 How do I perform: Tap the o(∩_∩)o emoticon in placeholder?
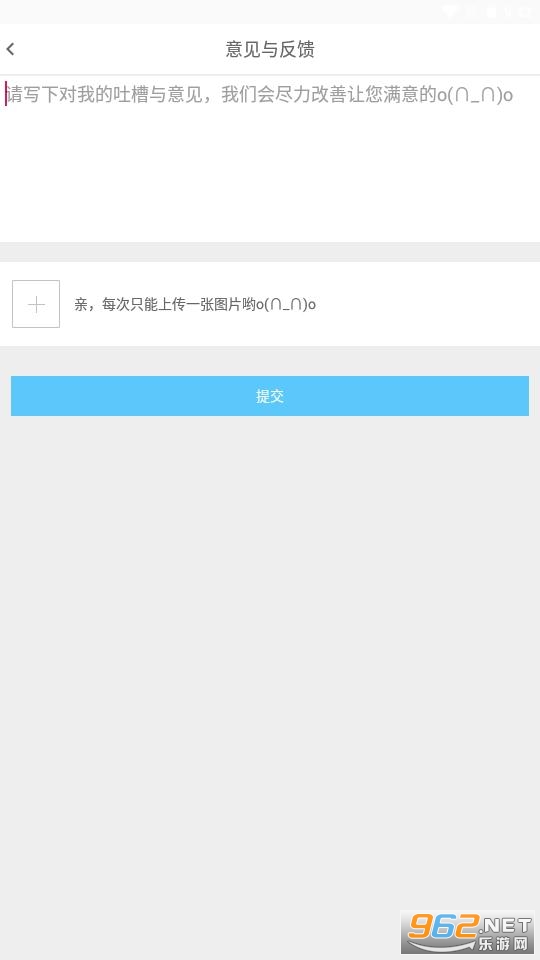click(474, 95)
